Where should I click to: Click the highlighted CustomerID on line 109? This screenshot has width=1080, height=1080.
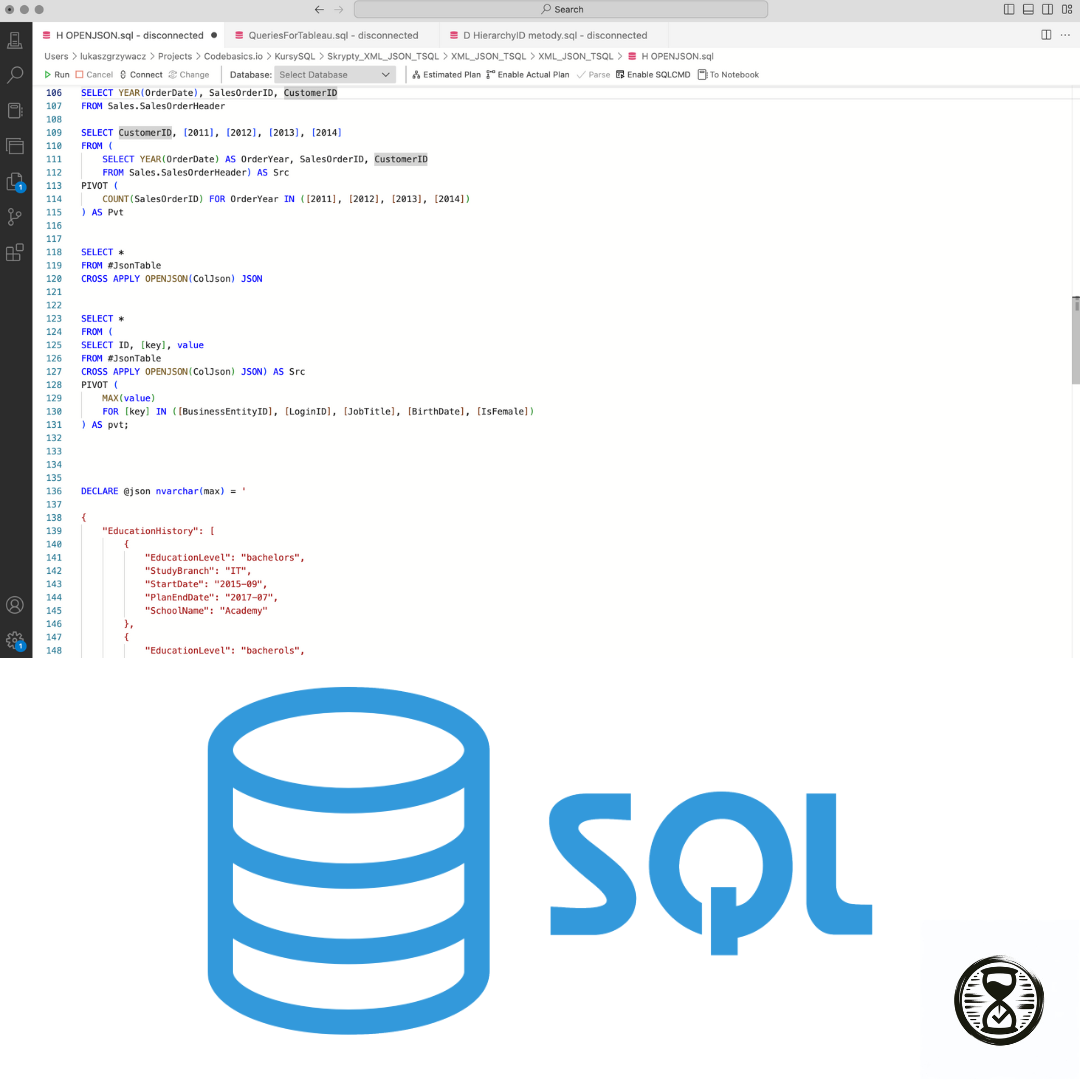145,133
